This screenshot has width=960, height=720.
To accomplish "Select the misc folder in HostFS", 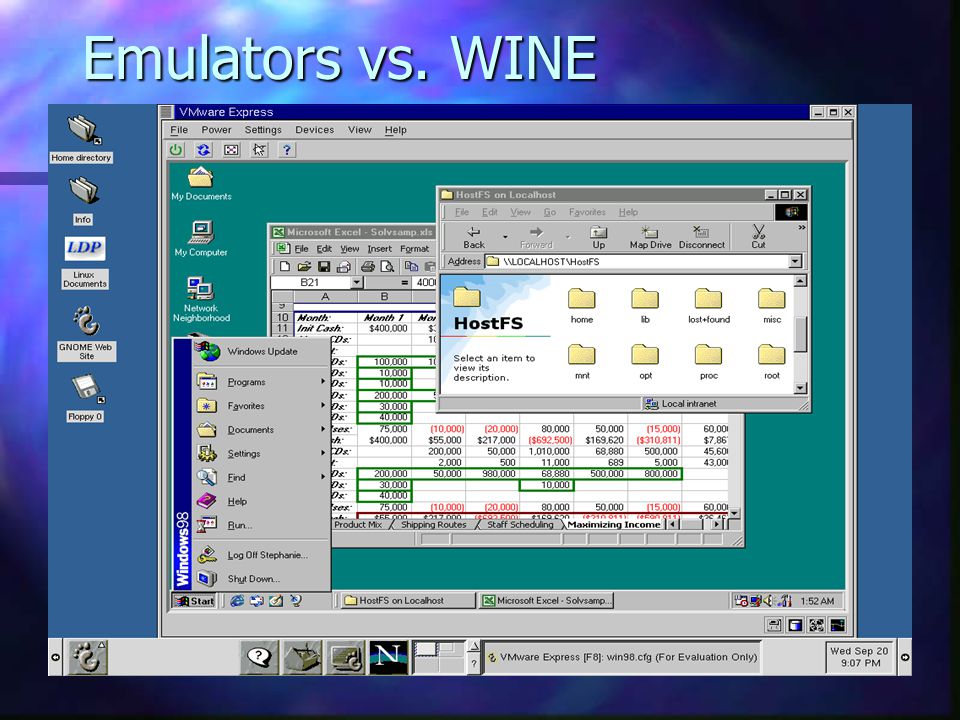I will point(772,306).
